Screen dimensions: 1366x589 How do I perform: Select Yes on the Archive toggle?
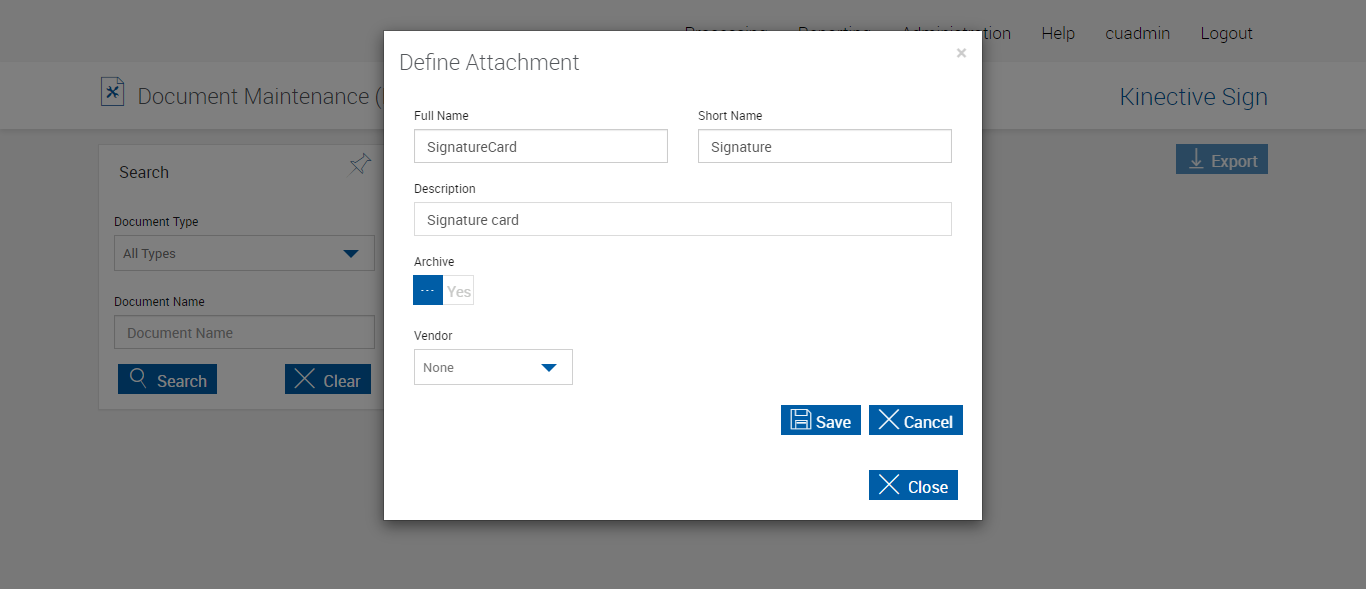coord(459,291)
